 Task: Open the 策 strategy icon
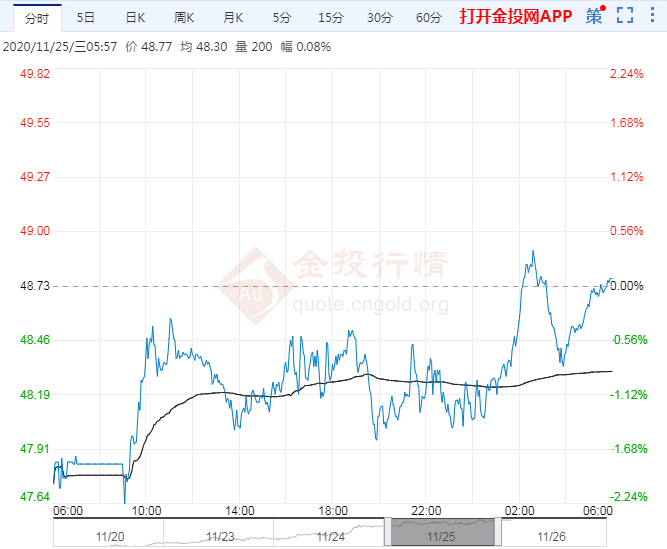point(595,16)
